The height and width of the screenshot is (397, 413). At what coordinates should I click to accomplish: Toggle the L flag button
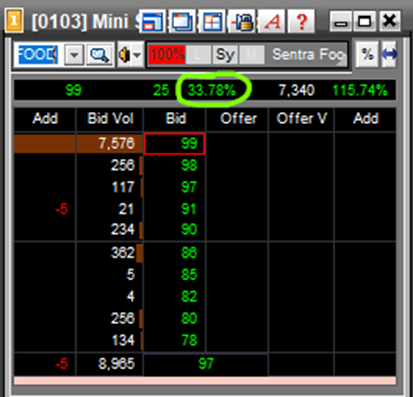(x=198, y=55)
